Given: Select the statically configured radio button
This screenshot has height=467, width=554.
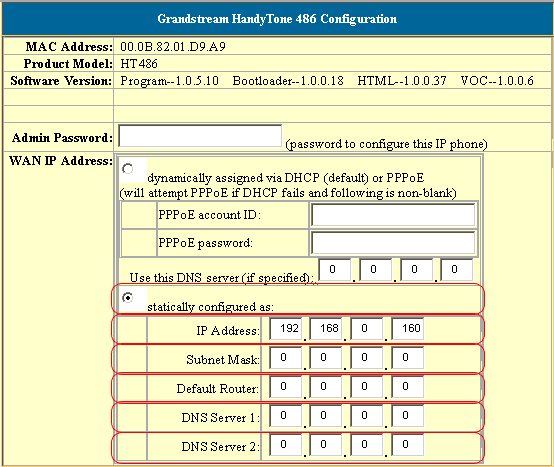Looking at the screenshot, I should [128, 298].
